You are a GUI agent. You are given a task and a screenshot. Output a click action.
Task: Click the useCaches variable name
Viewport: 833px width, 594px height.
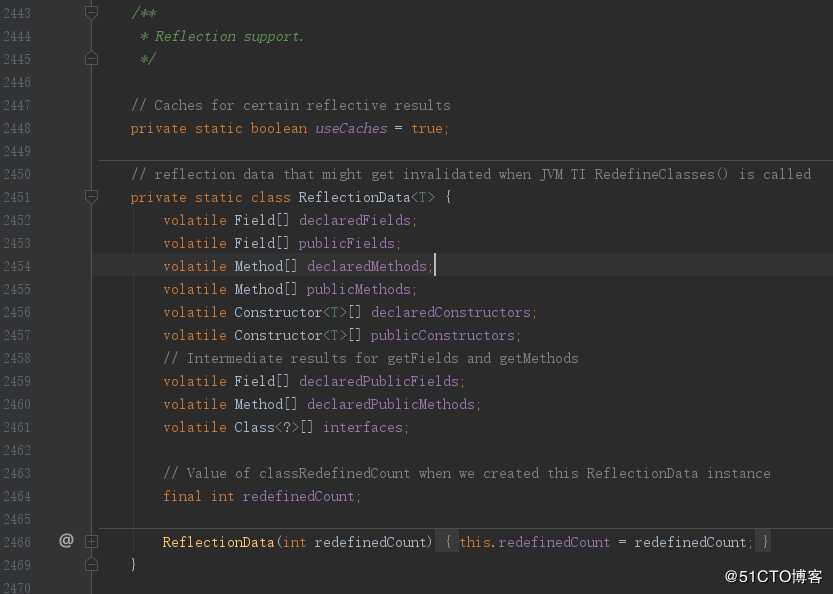pyautogui.click(x=351, y=129)
